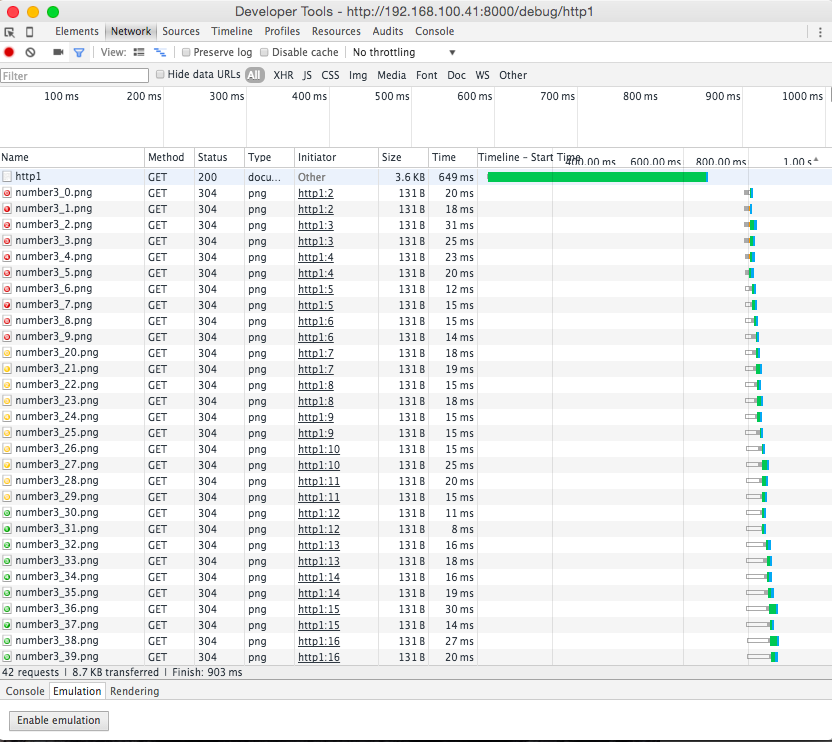Screen dimensions: 832x742
Task: Sort by the Status column header
Action: click(219, 157)
